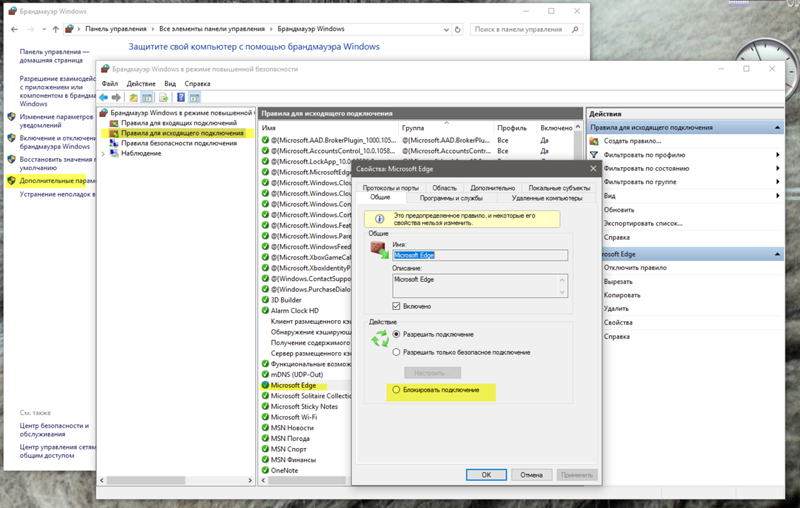Click green check icon beside 3D Builder

265,300
